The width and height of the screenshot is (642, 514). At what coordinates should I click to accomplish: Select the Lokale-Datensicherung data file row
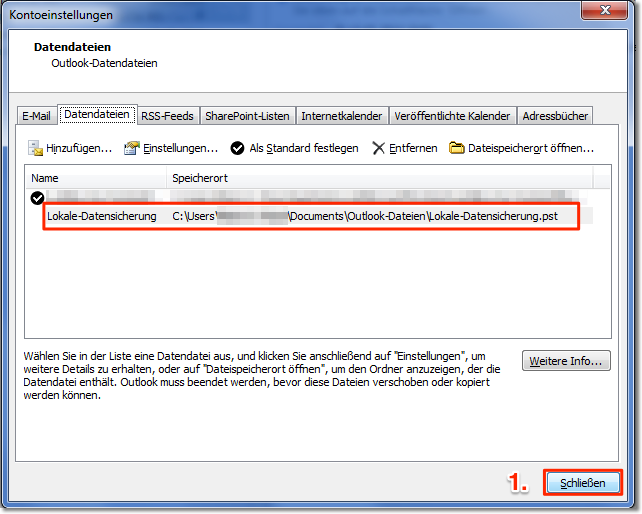coord(101,216)
